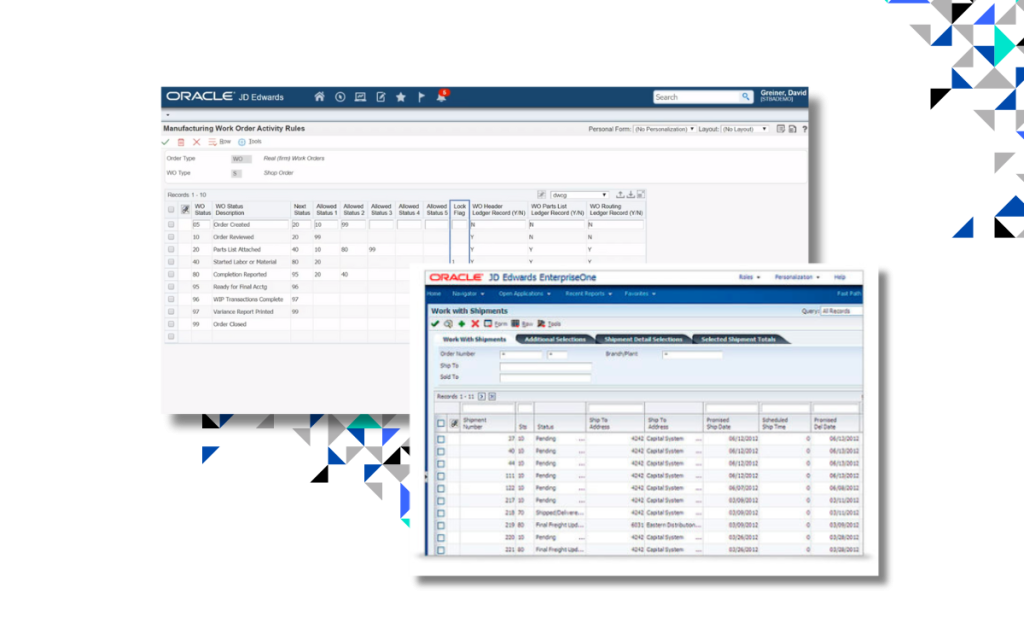This screenshot has height=640, width=1024.
Task: Open the notifications bell icon
Action: (x=440, y=97)
